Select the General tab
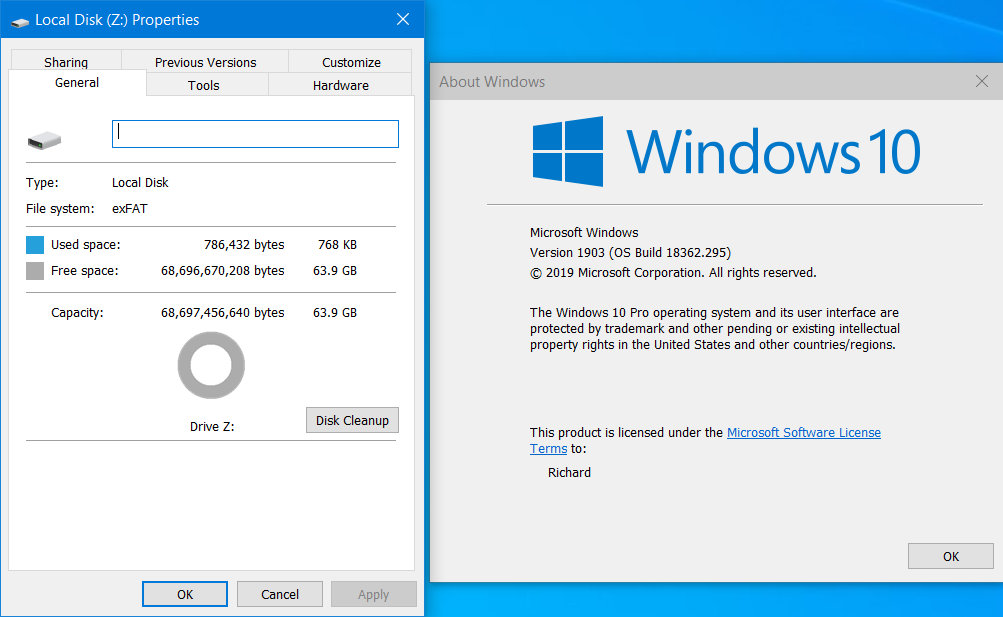 pos(77,83)
